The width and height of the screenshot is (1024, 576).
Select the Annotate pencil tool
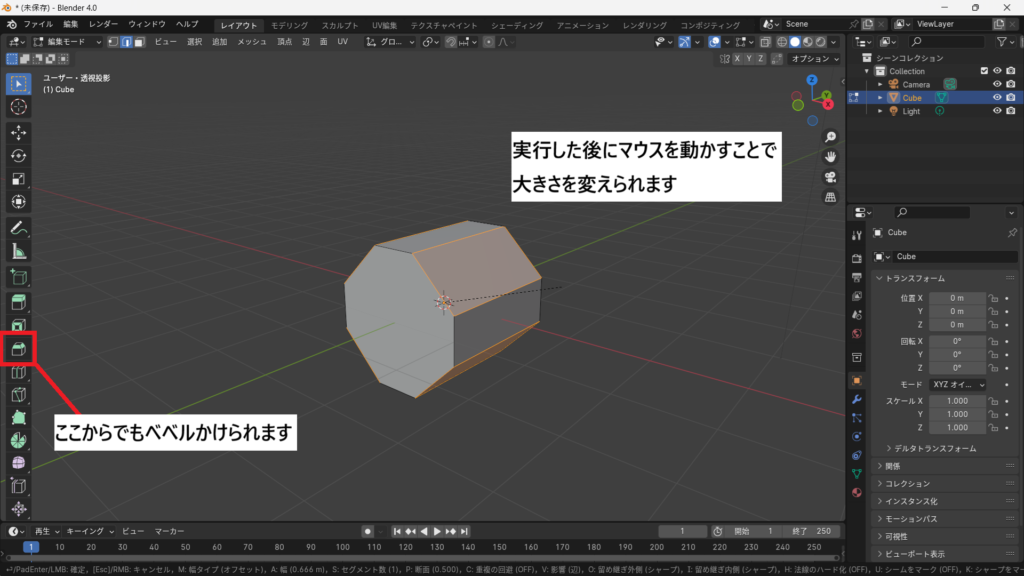(18, 227)
